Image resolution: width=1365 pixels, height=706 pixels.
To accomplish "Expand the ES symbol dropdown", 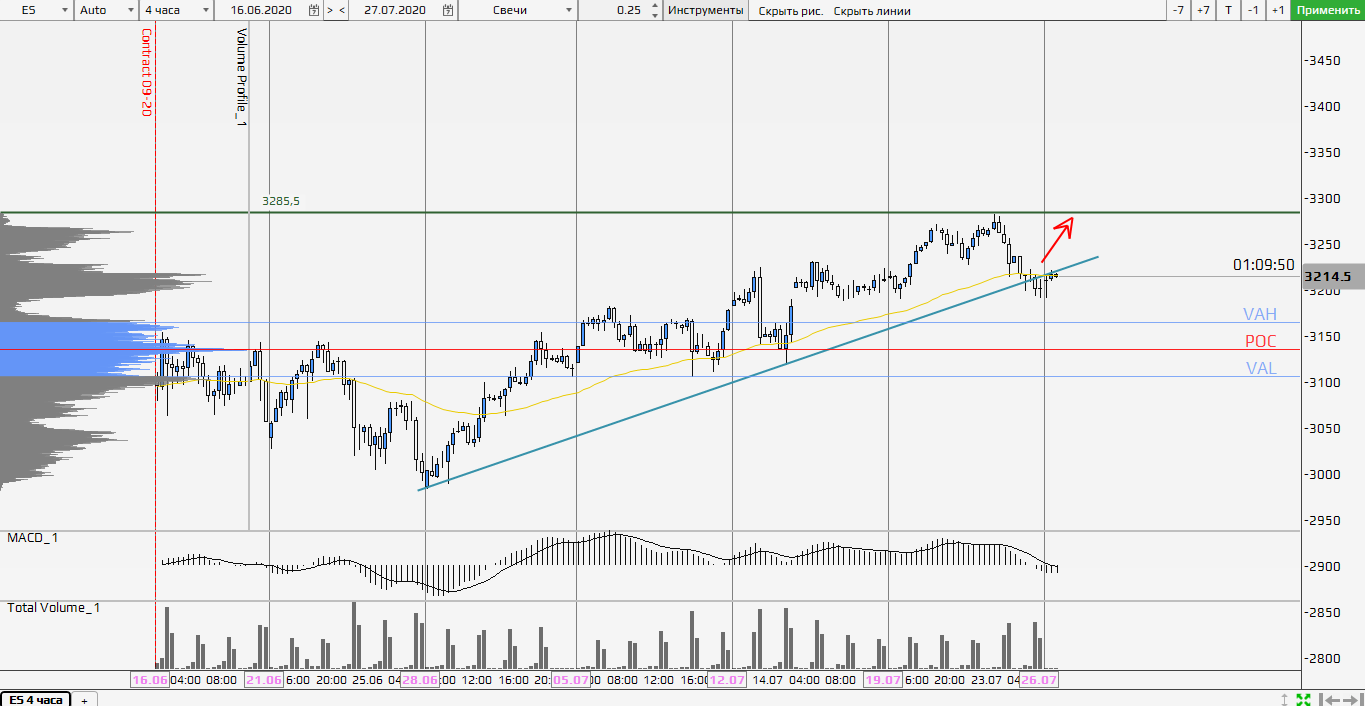I will point(64,10).
